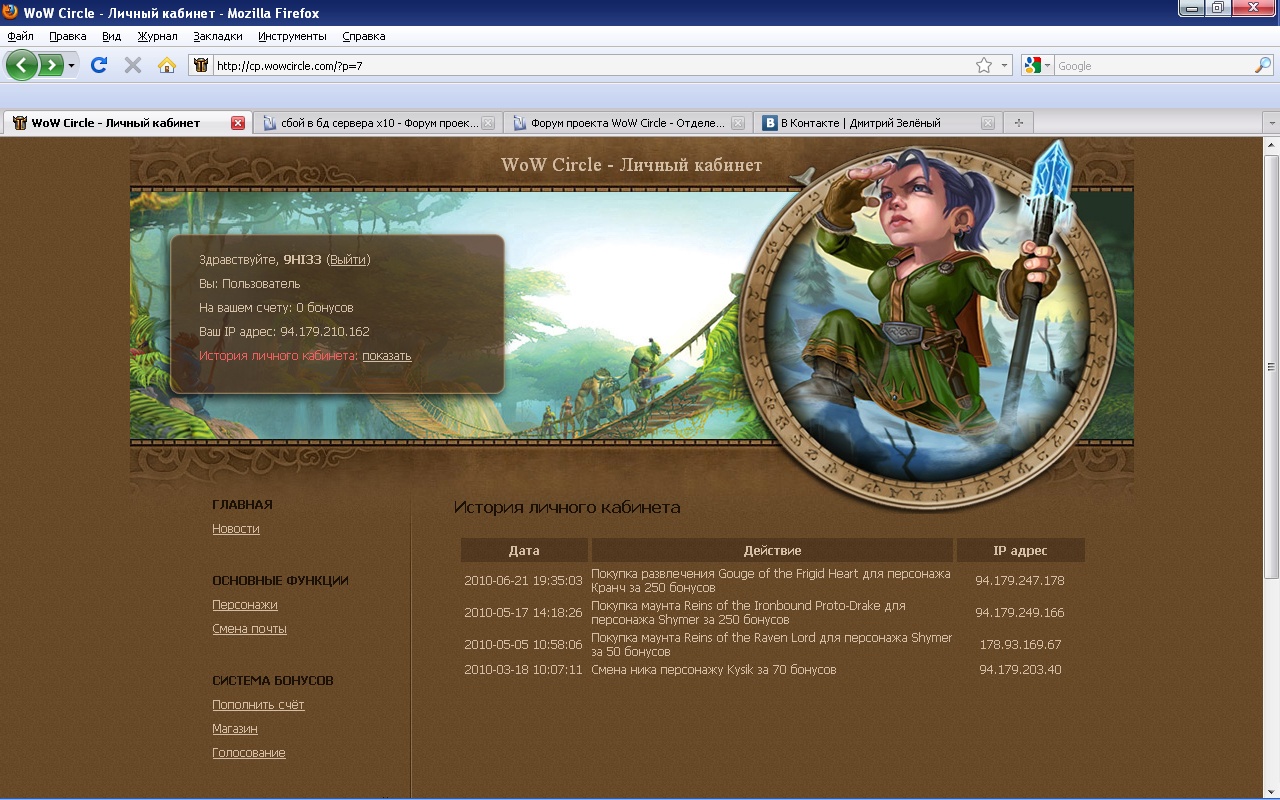The width and height of the screenshot is (1280, 800).
Task: Switch to the сбой в бд сервера x10 tab
Action: tap(376, 123)
